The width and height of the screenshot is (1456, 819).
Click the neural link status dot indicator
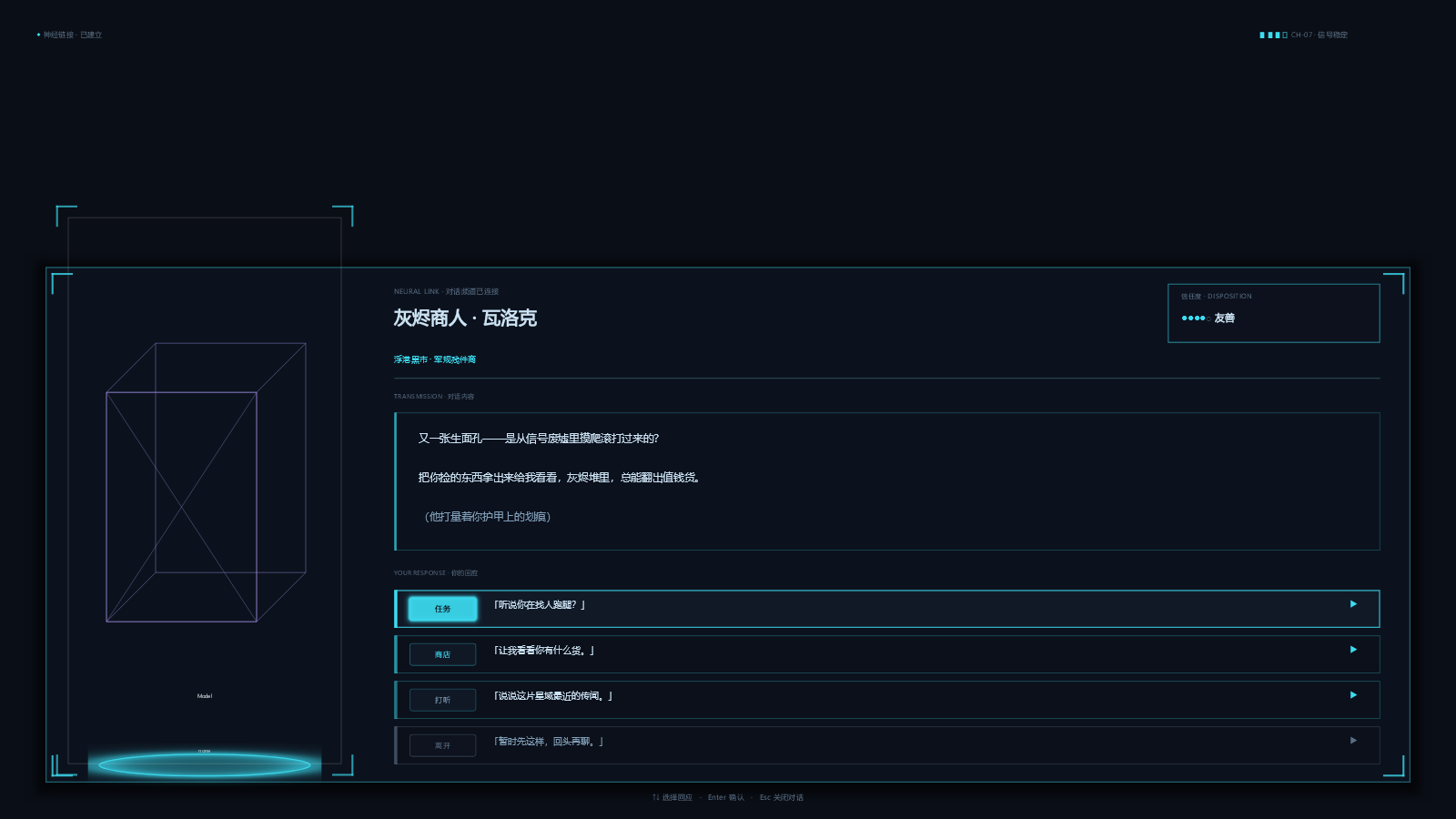coord(38,35)
